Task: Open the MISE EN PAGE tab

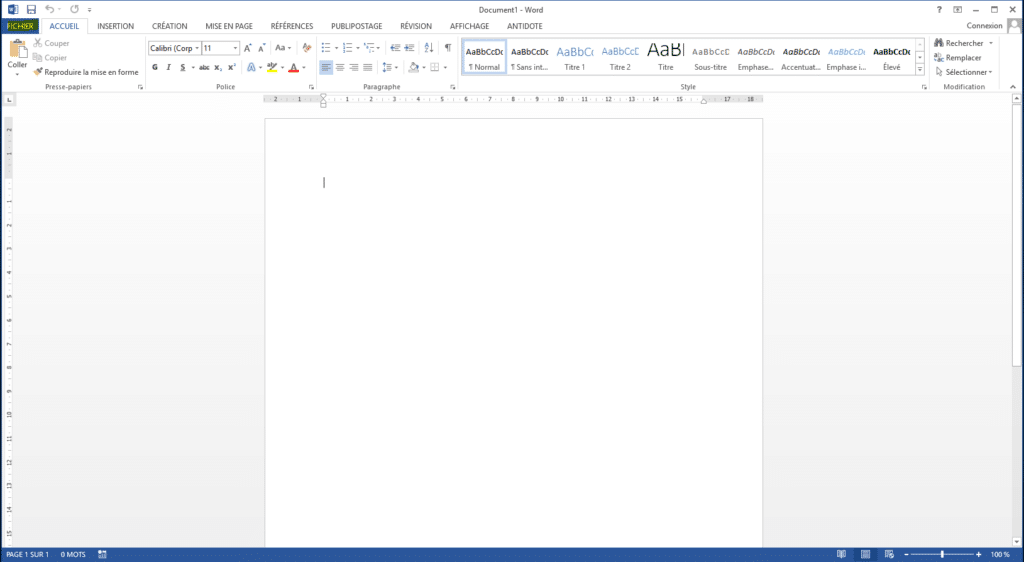Action: click(229, 26)
